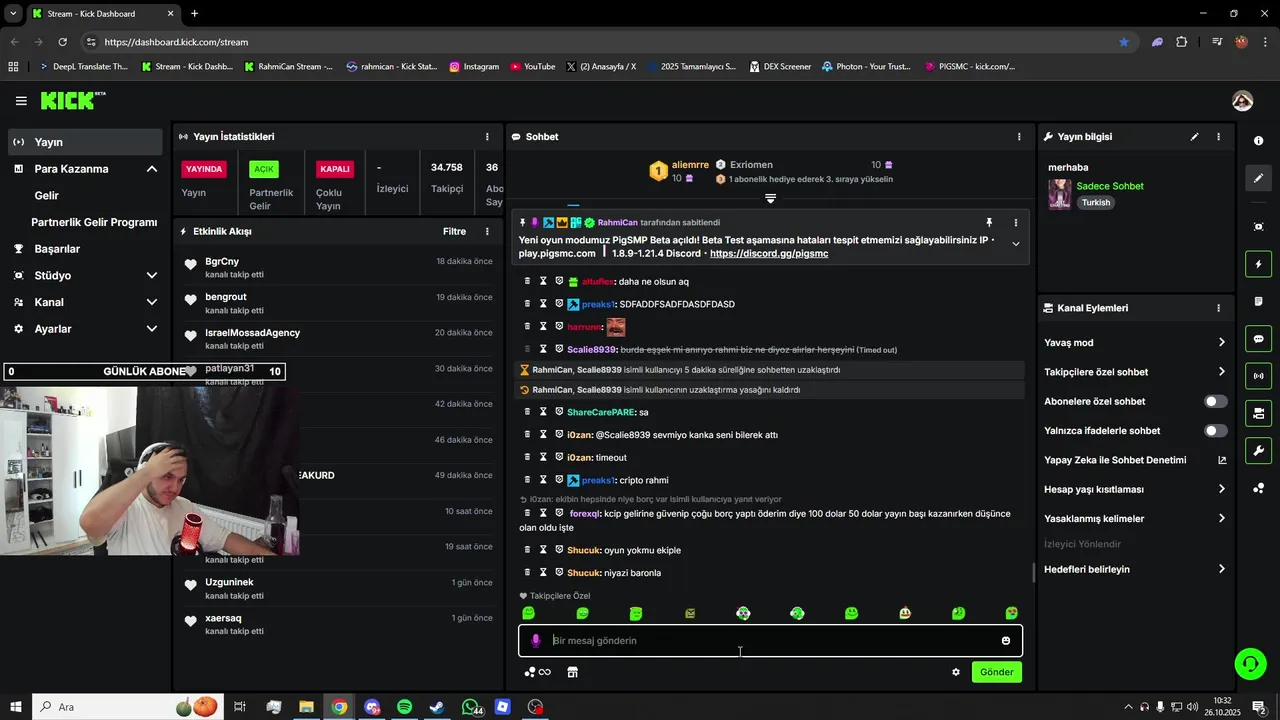Click the lightning bolt icon in the right sidebar
1280x720 pixels.
coord(1258,265)
